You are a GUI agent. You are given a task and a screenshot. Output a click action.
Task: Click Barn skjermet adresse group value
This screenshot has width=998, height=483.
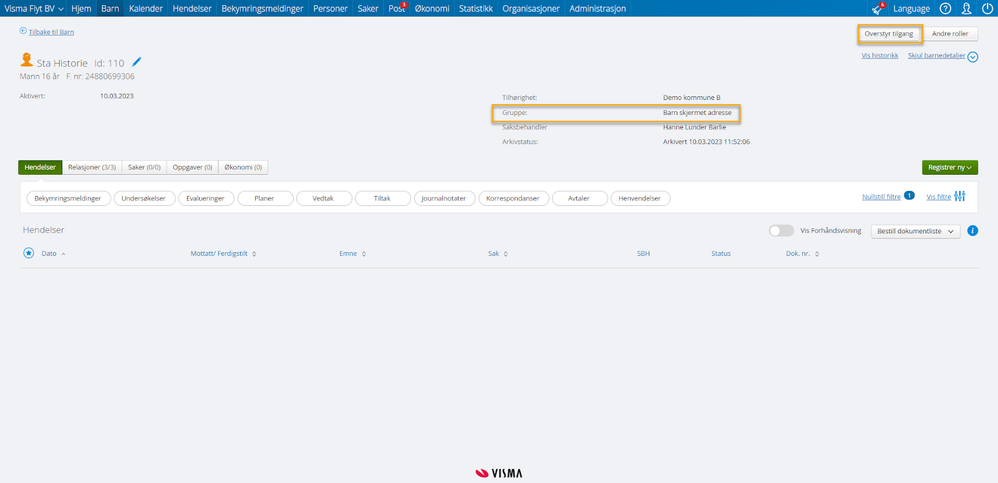pos(698,113)
